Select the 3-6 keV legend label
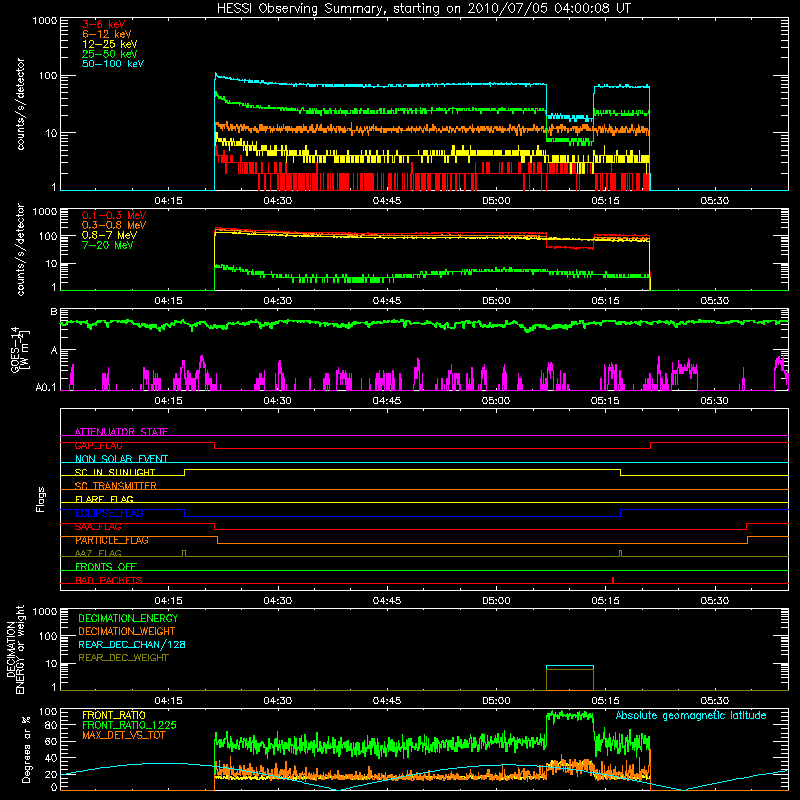This screenshot has width=800, height=800. [x=103, y=24]
